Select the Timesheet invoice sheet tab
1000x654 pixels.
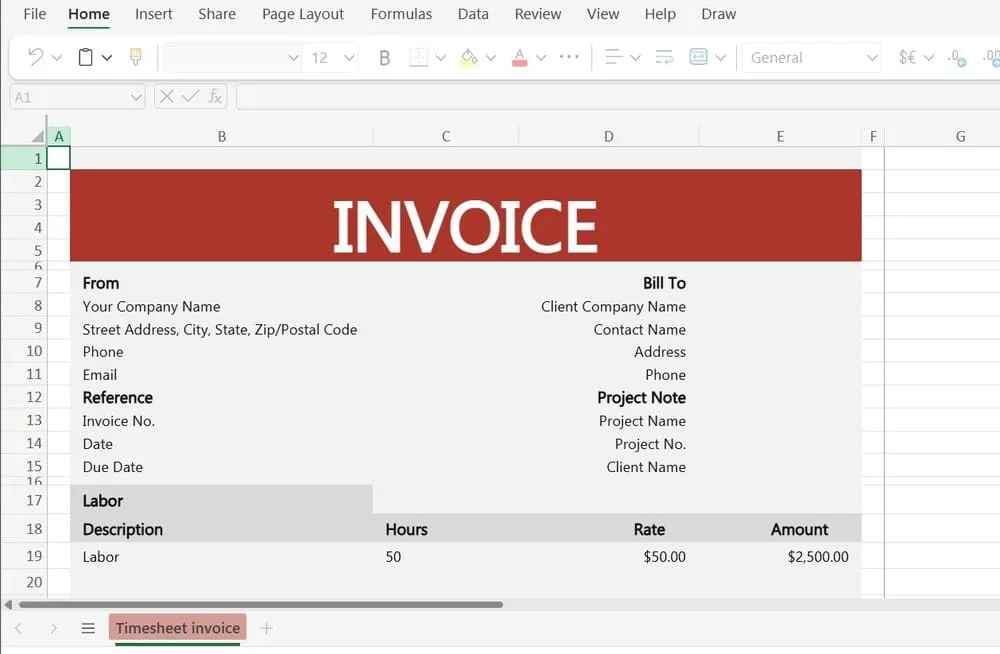(177, 628)
